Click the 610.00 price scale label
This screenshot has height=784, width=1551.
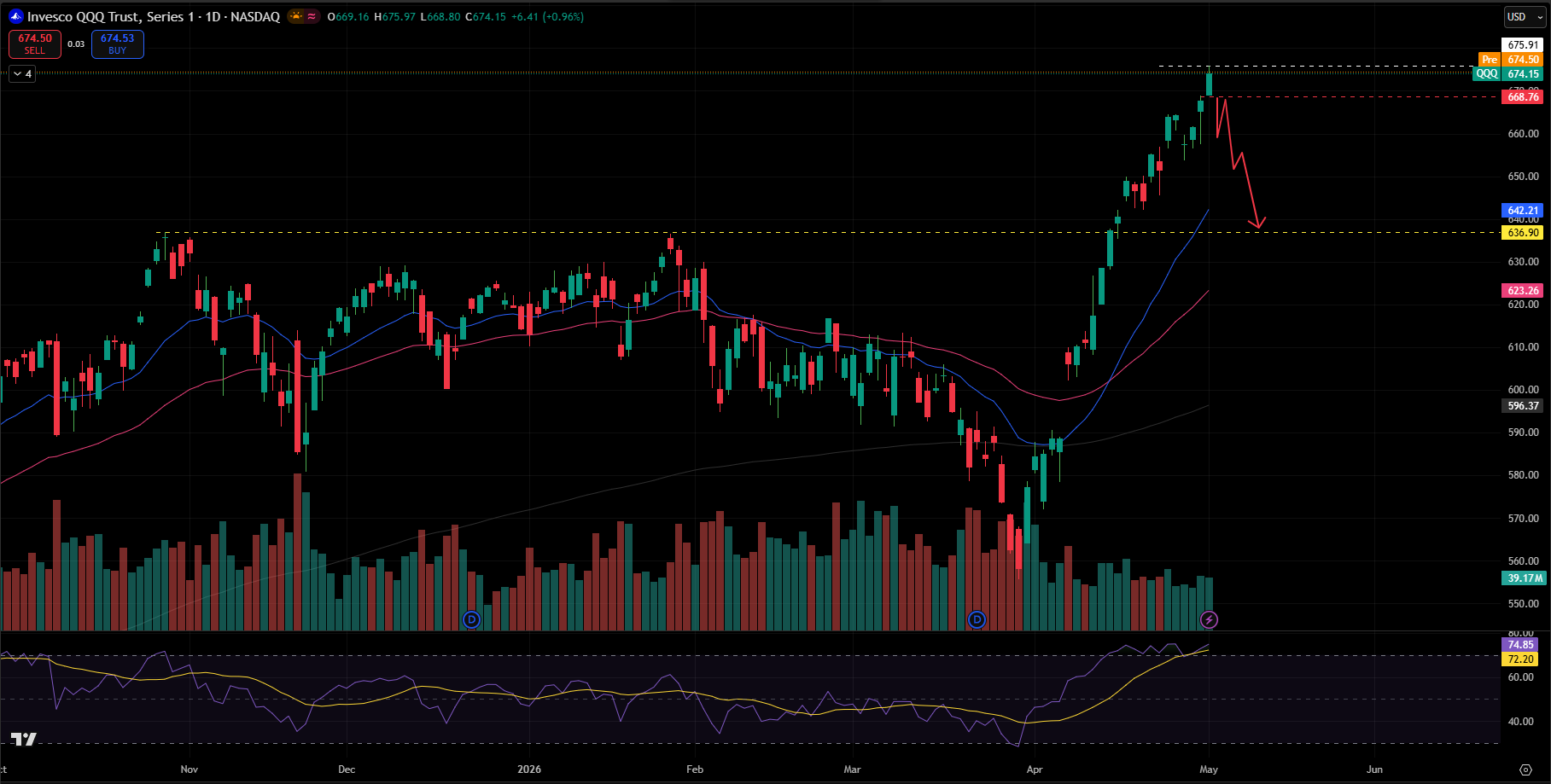coord(1524,347)
